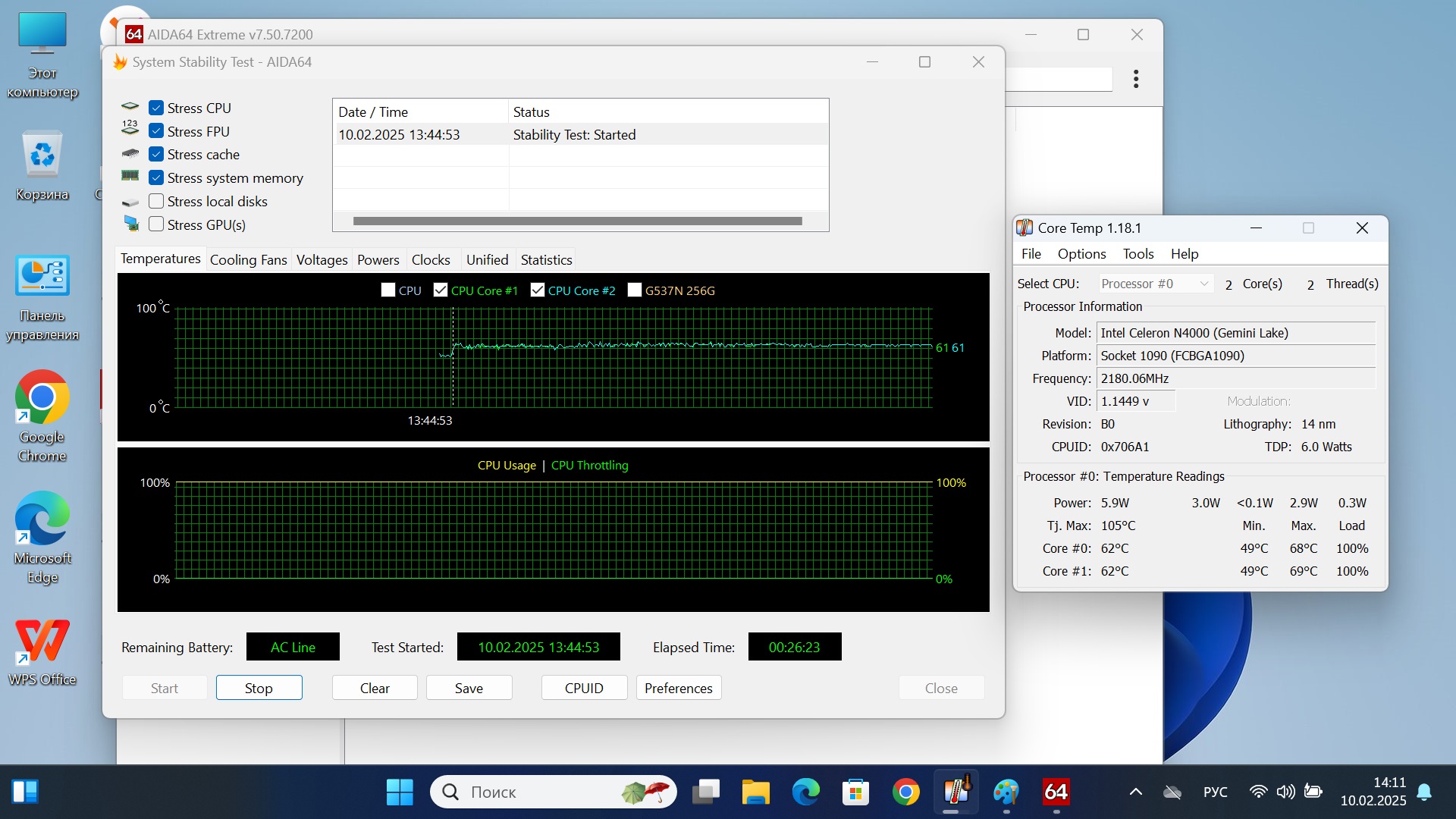The image size is (1456, 819).
Task: Click the Date / Time column header
Action: 420,111
